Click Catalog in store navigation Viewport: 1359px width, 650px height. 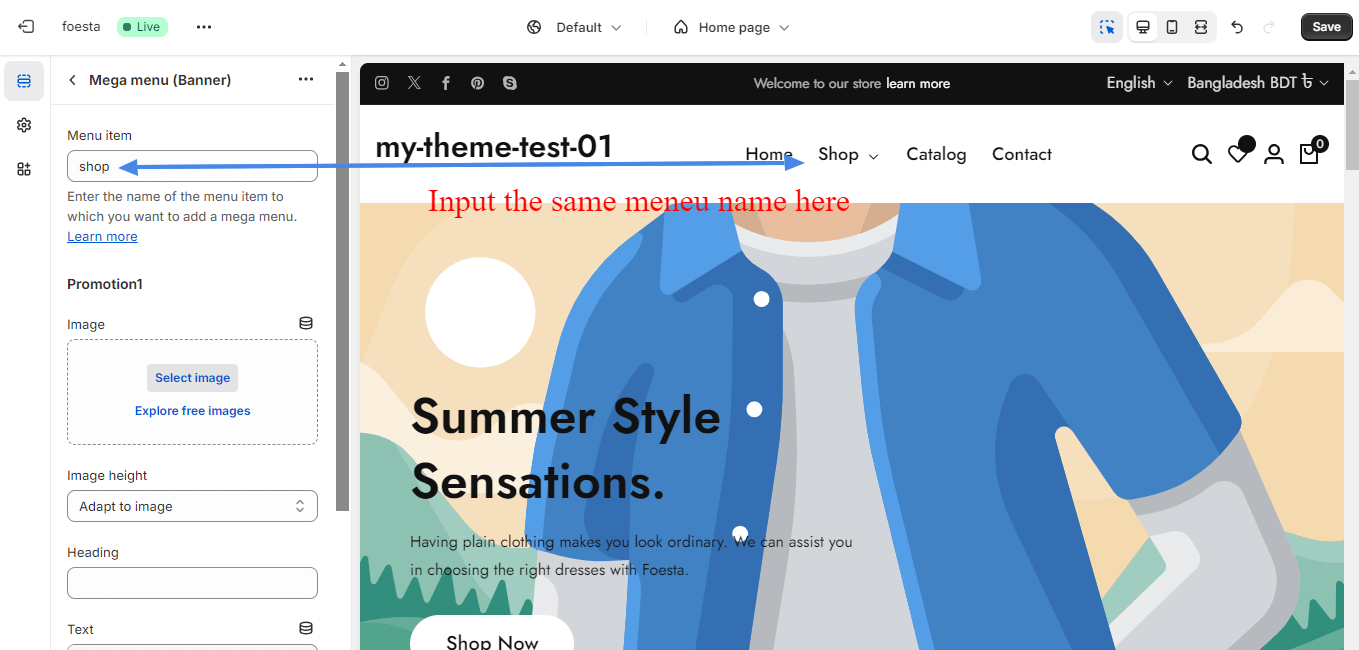(x=936, y=154)
